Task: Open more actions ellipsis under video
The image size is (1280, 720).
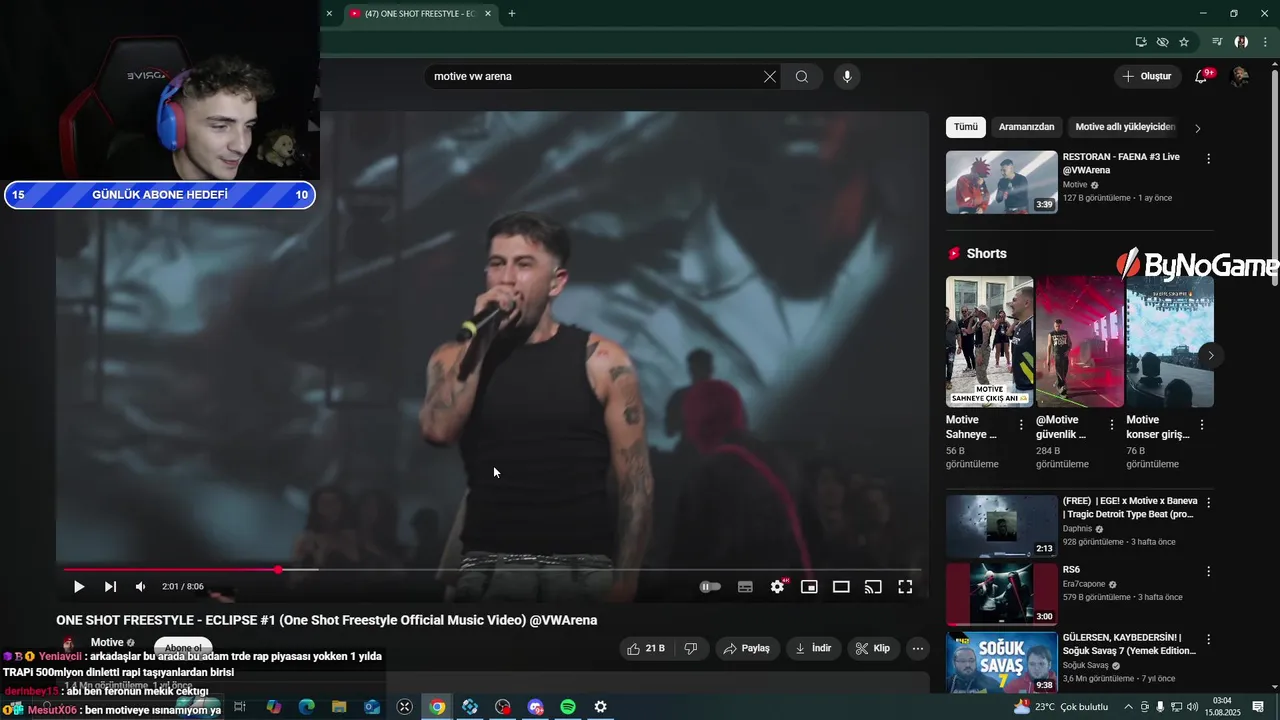Action: click(918, 649)
